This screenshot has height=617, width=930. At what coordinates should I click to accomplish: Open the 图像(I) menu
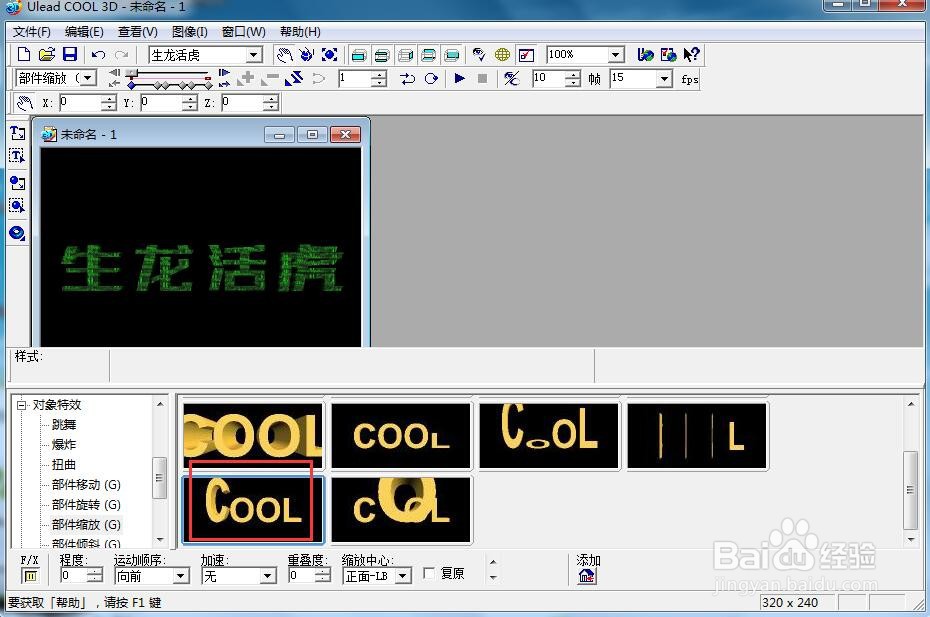(190, 32)
